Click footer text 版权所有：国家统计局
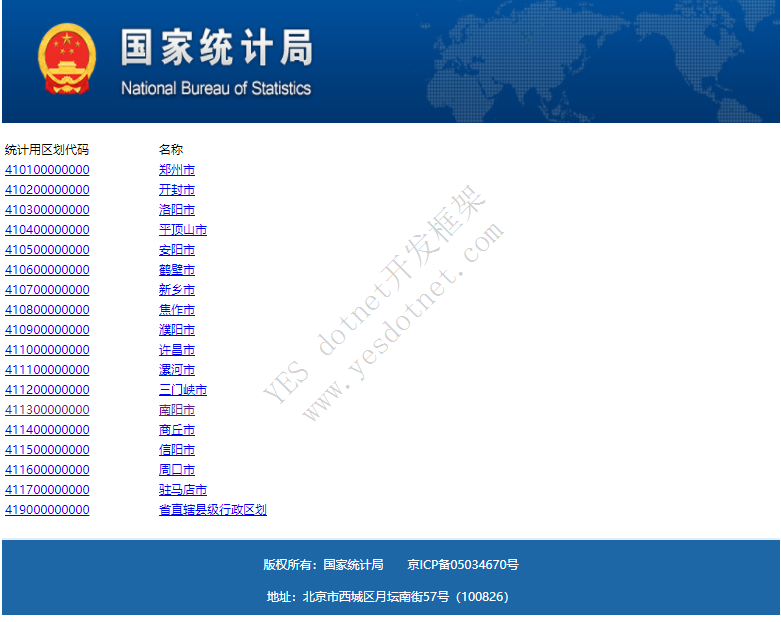781x622 pixels. (323, 564)
